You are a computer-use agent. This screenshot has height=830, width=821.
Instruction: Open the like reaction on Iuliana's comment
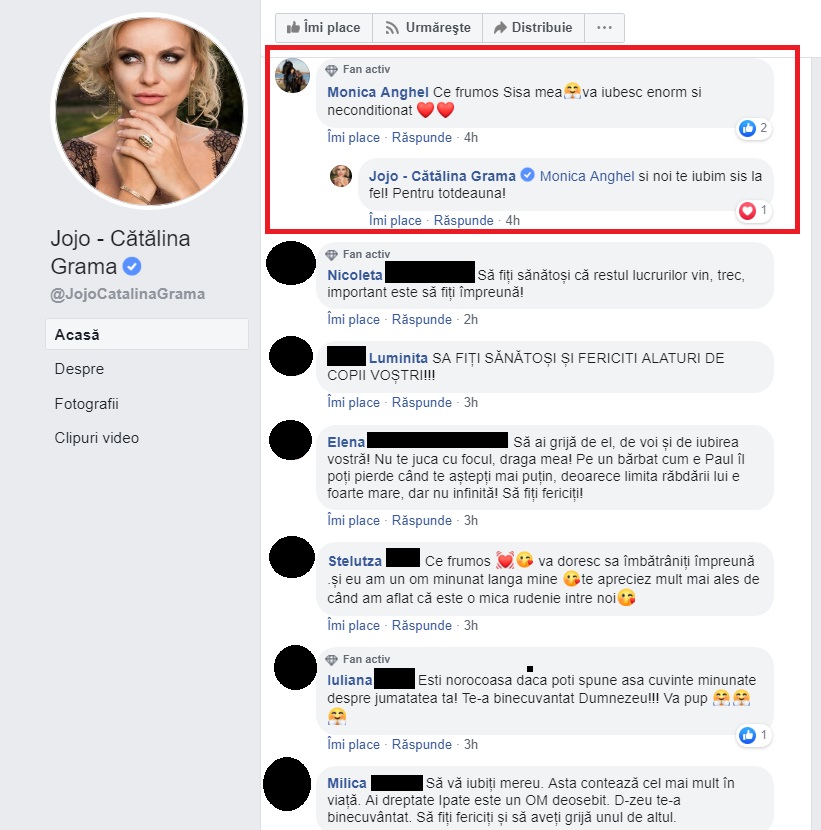pos(754,735)
